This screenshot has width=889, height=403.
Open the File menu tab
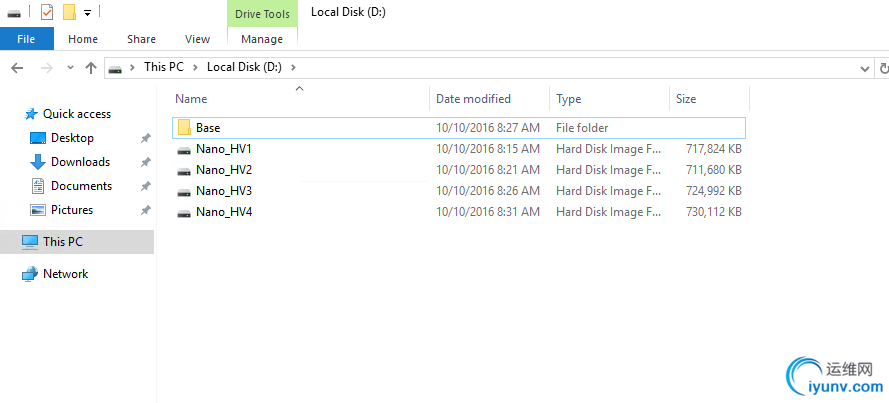pos(26,39)
